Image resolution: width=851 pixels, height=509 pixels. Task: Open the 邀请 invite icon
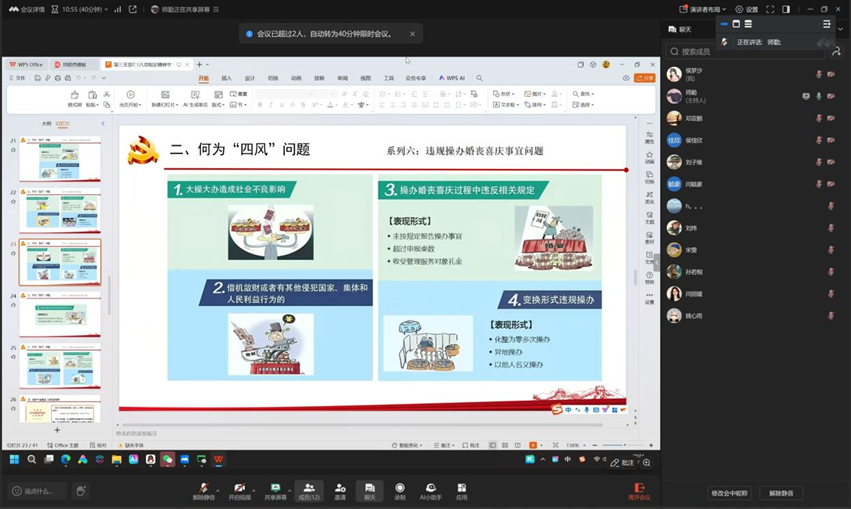click(340, 487)
